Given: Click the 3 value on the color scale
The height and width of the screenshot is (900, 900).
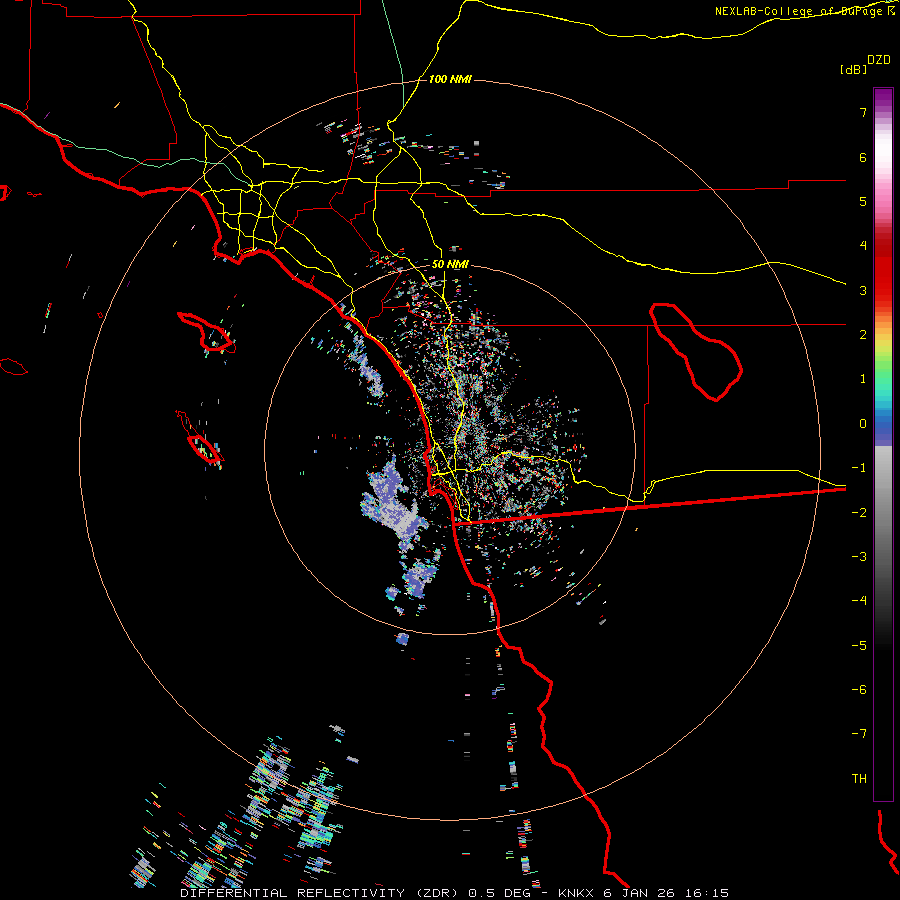Looking at the screenshot, I should (863, 290).
